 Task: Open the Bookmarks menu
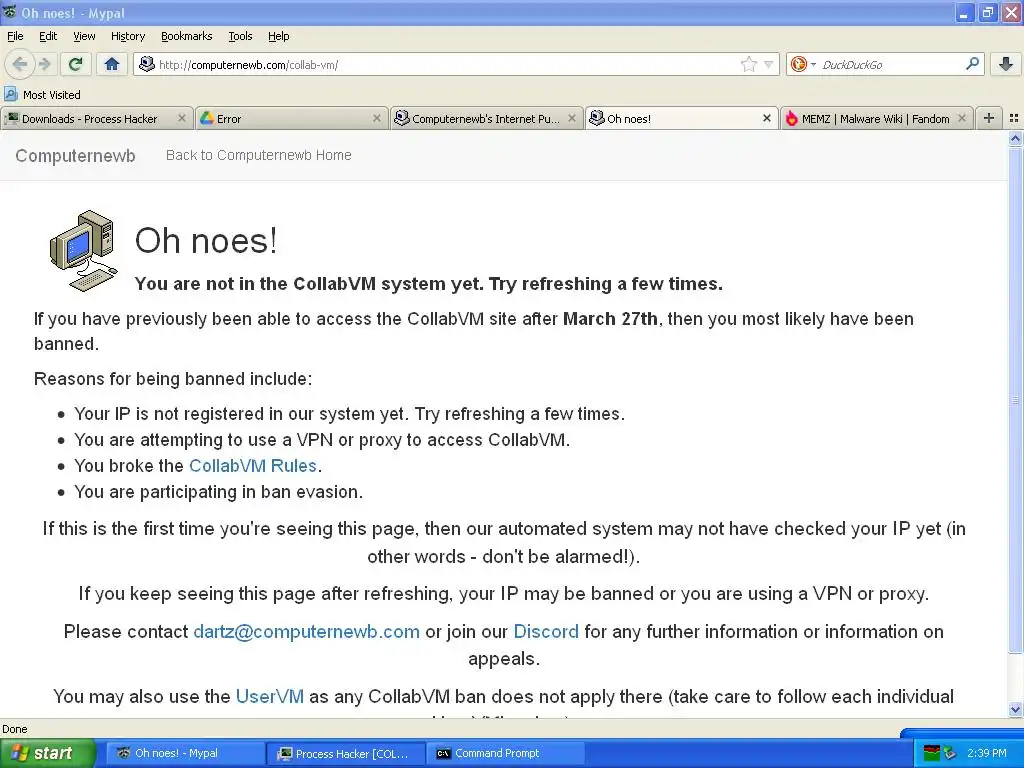point(187,36)
